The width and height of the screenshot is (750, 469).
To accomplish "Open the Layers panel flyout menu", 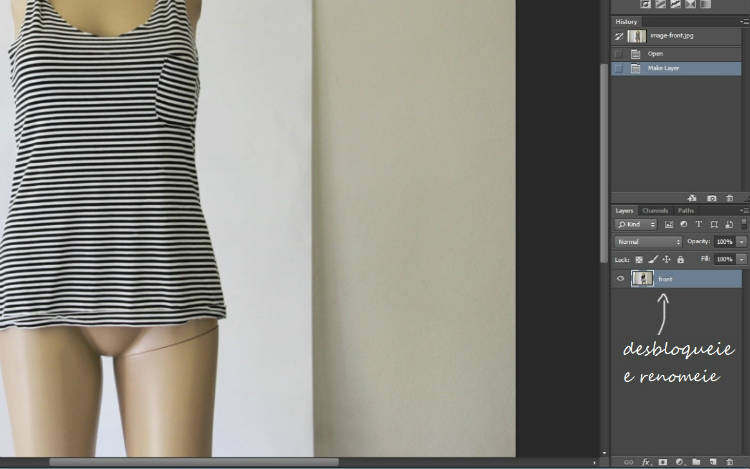I will click(744, 210).
